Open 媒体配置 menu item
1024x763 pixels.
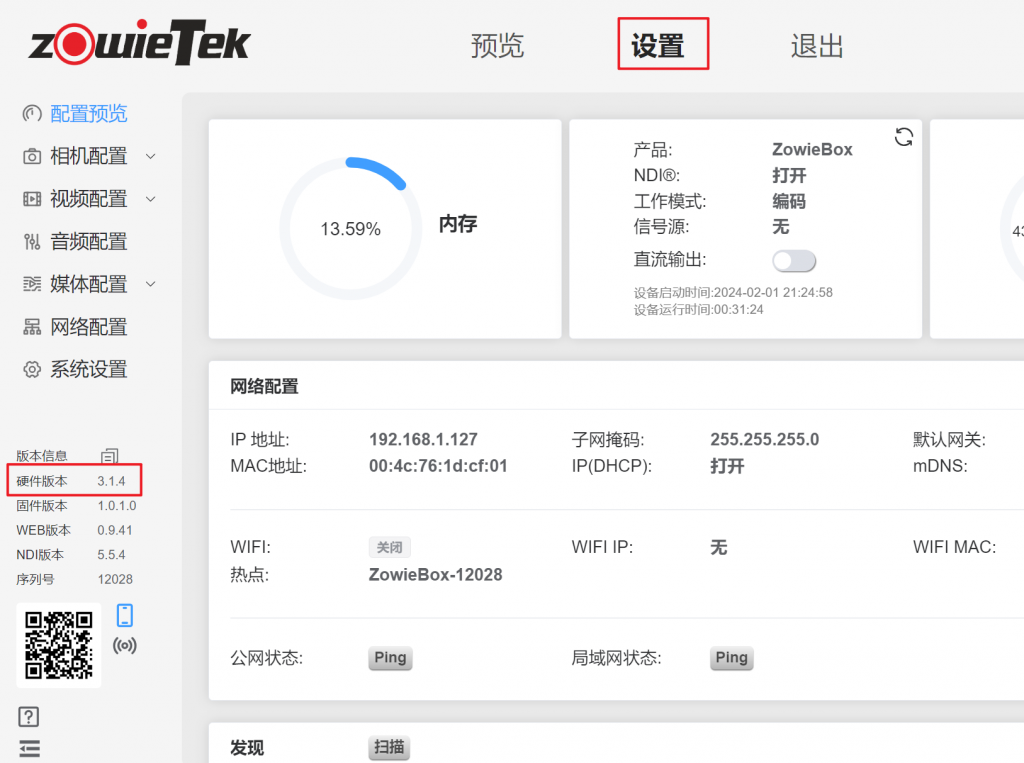(89, 284)
